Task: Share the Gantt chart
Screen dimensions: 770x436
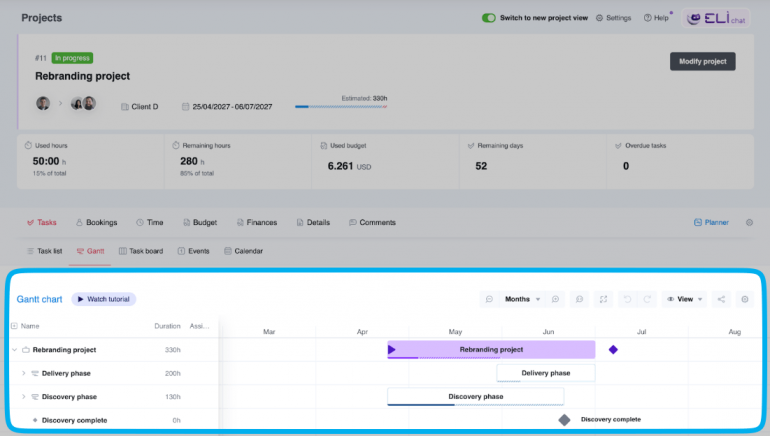Action: point(720,299)
